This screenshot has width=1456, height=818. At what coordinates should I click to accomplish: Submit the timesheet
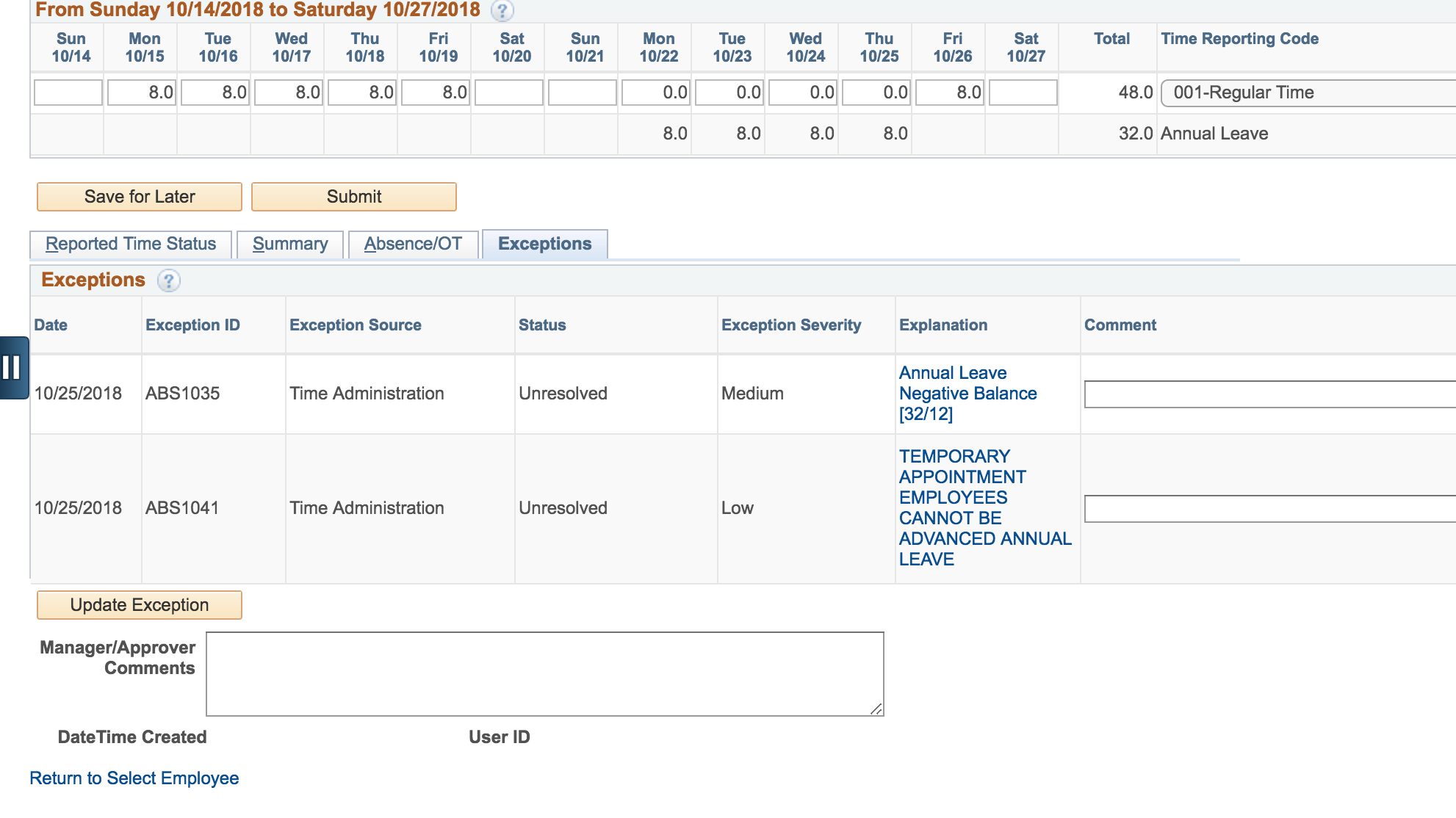[353, 196]
